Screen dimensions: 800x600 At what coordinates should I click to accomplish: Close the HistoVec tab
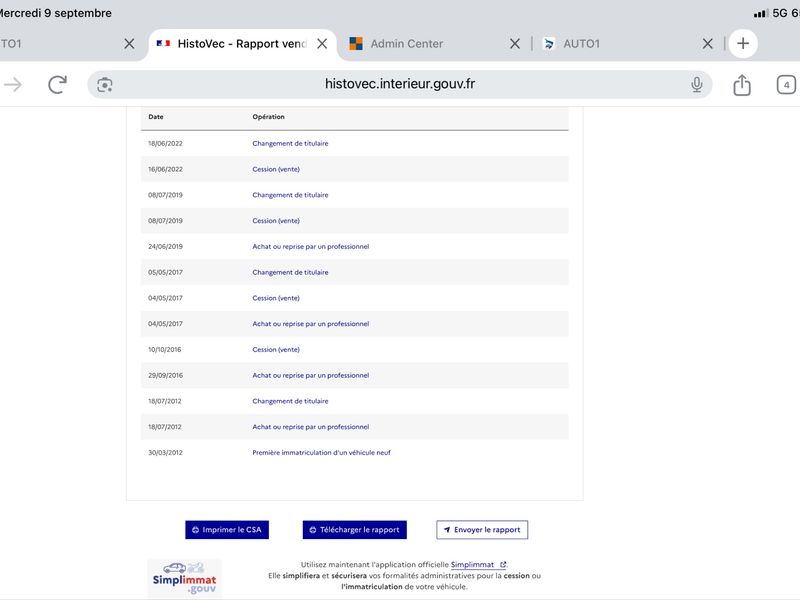[322, 44]
